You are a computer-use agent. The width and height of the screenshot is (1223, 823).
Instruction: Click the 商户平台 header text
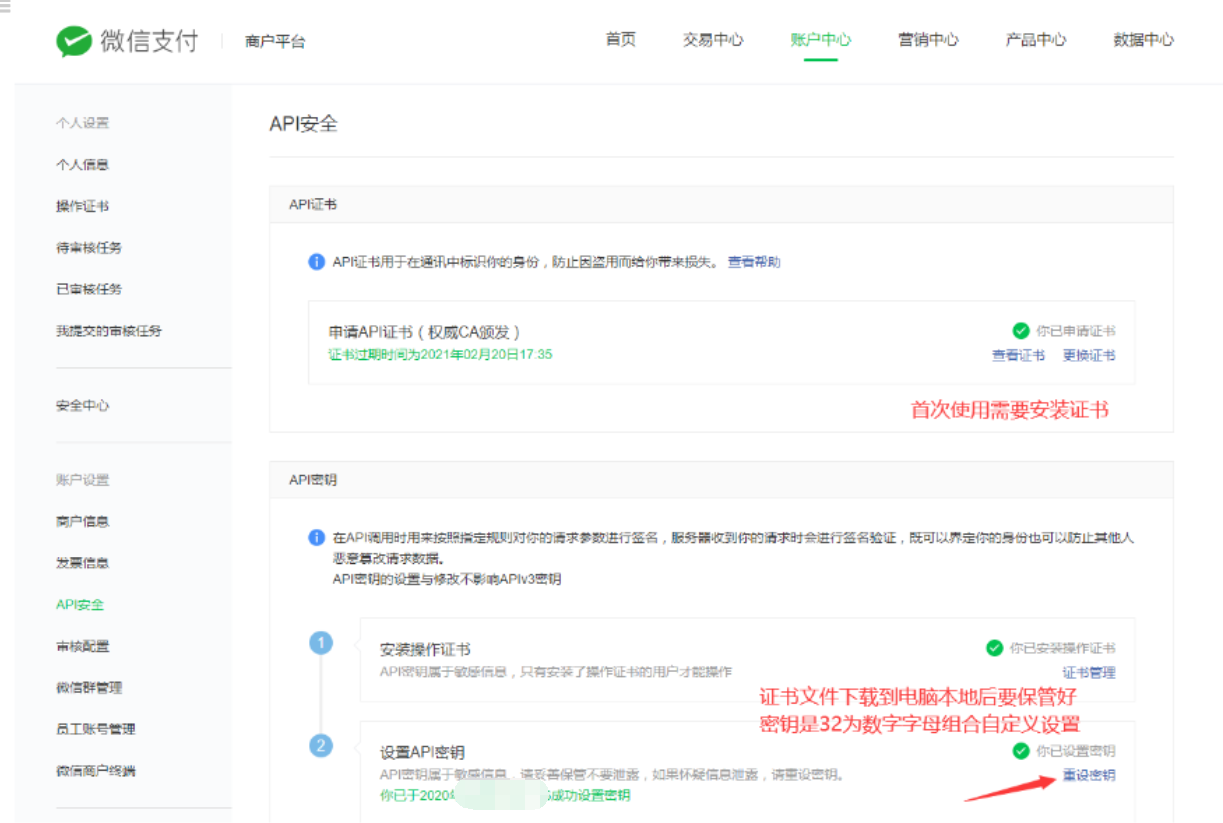(275, 42)
